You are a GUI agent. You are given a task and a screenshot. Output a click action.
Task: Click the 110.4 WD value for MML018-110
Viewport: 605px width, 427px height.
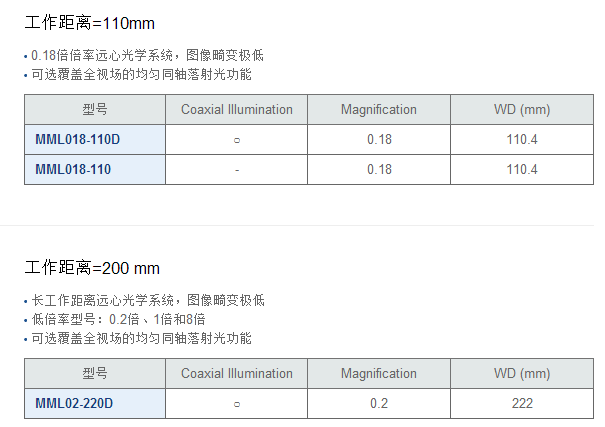522,170
